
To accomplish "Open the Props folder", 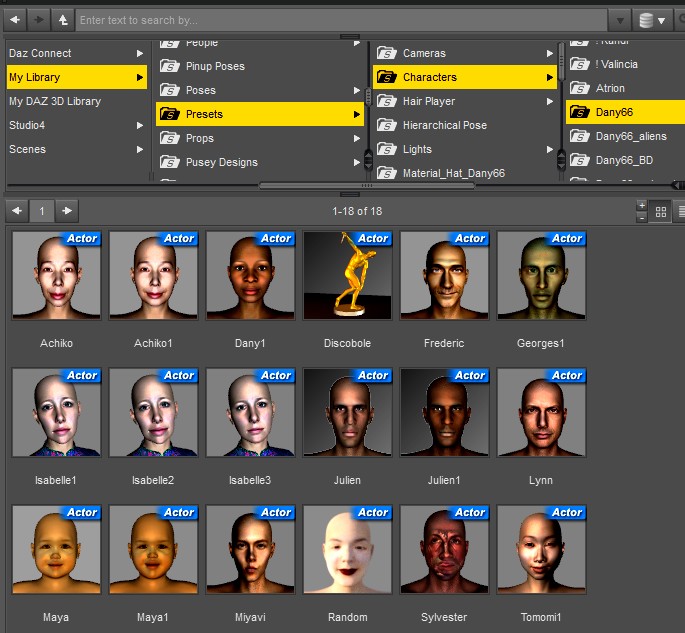I will pyautogui.click(x=259, y=138).
